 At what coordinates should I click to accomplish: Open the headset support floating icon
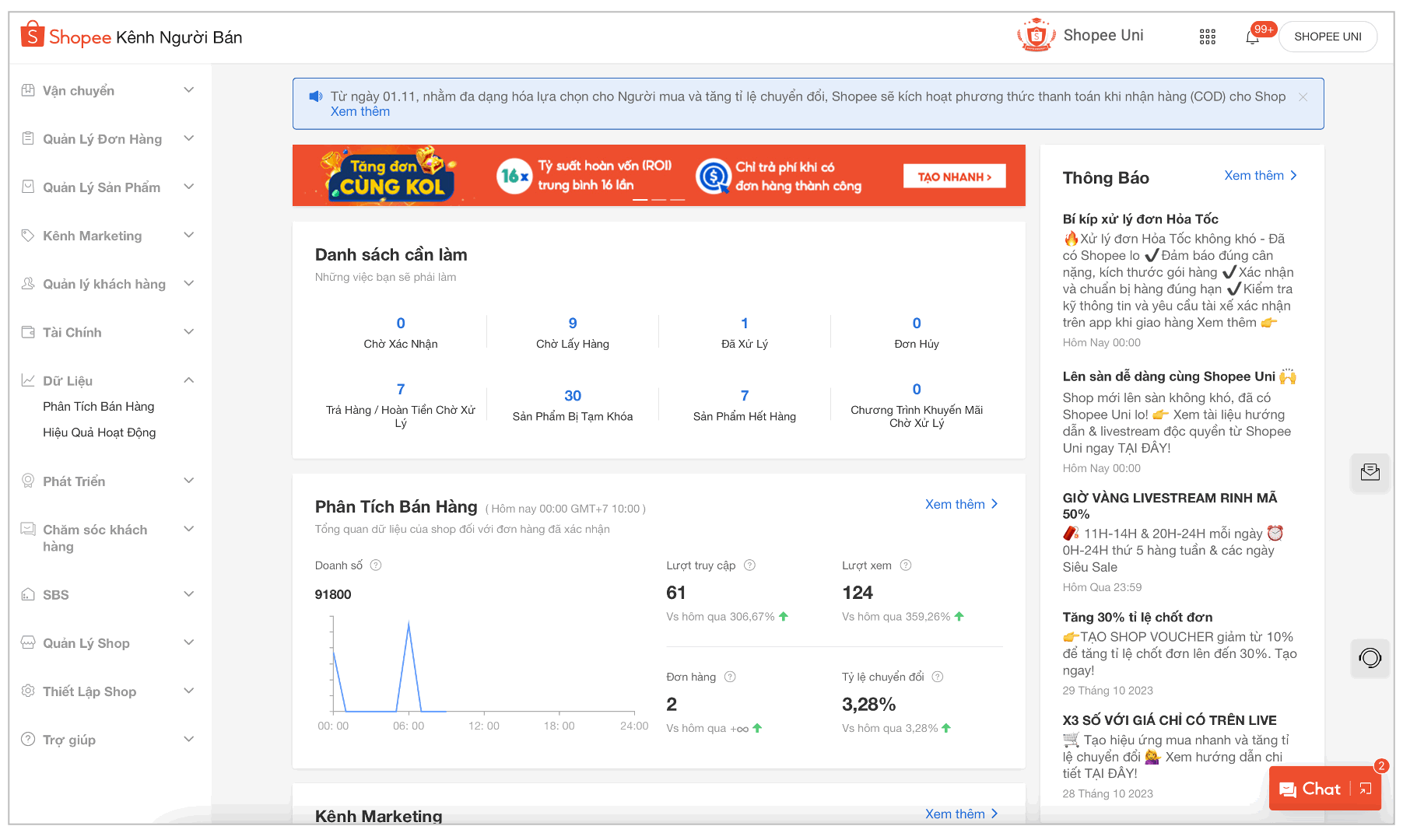[1370, 658]
